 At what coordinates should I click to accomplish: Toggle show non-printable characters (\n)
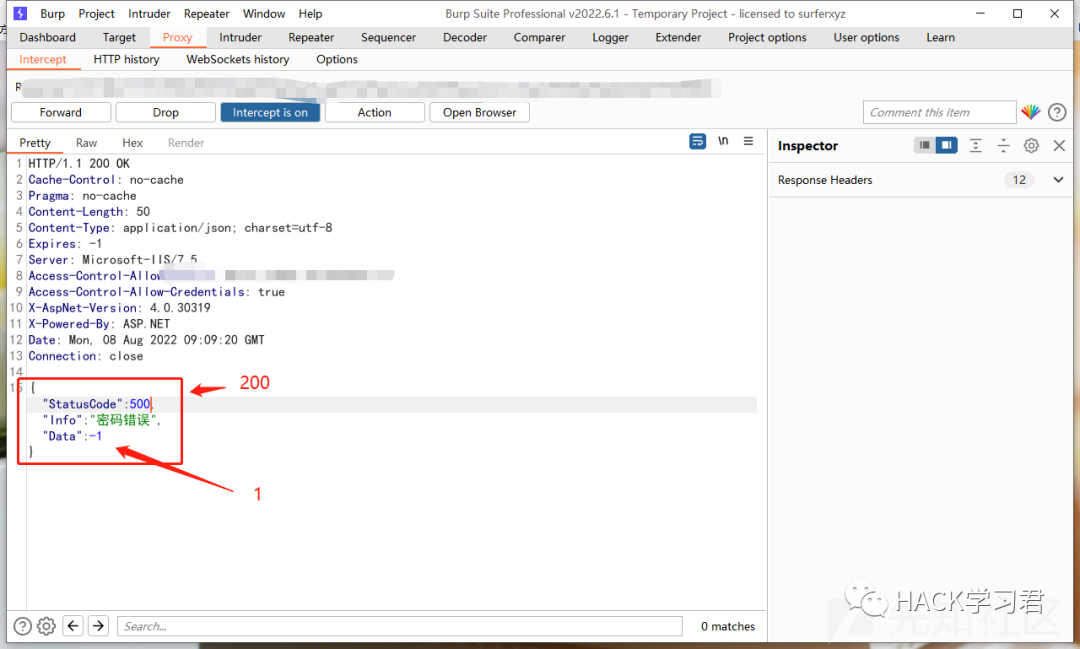(723, 141)
